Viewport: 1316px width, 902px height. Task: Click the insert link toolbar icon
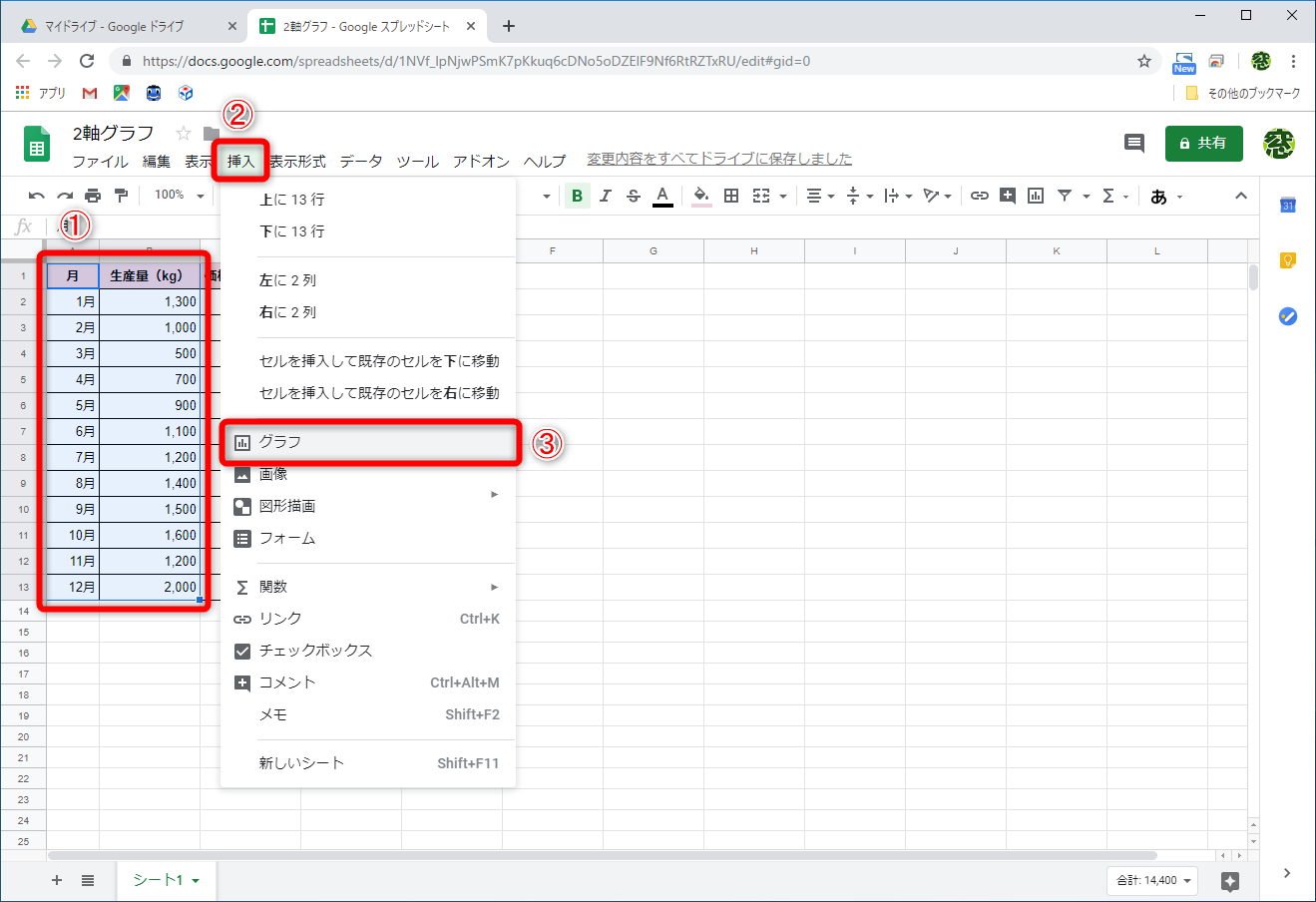pos(980,196)
